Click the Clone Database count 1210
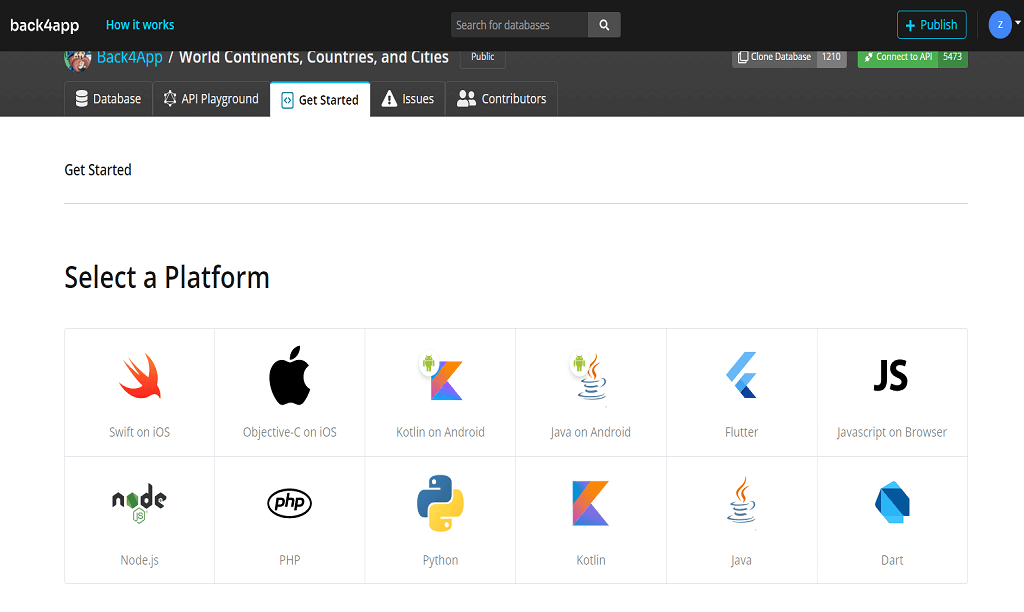The image size is (1024, 612). (831, 57)
